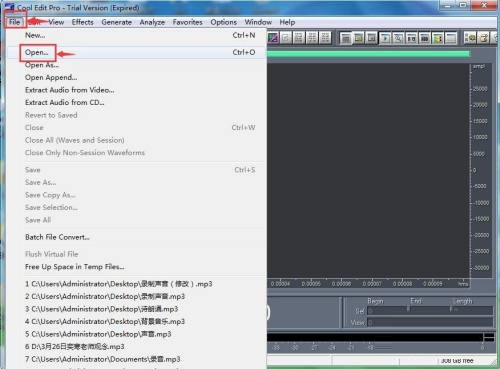Viewport: 500px width, 369px height.
Task: Choose Extract Audio from Video...
Action: pyautogui.click(x=137, y=90)
